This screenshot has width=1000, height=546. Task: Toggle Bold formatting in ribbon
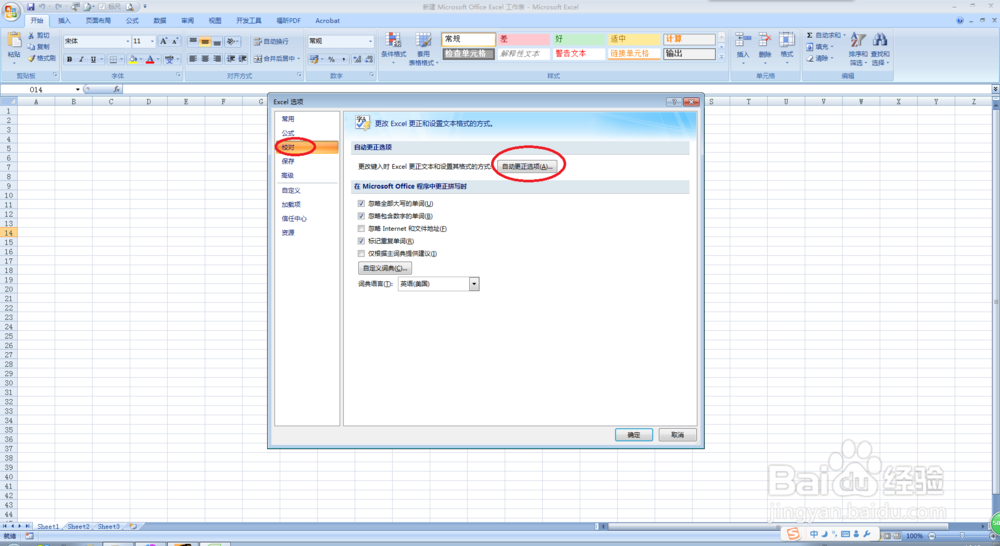point(70,59)
